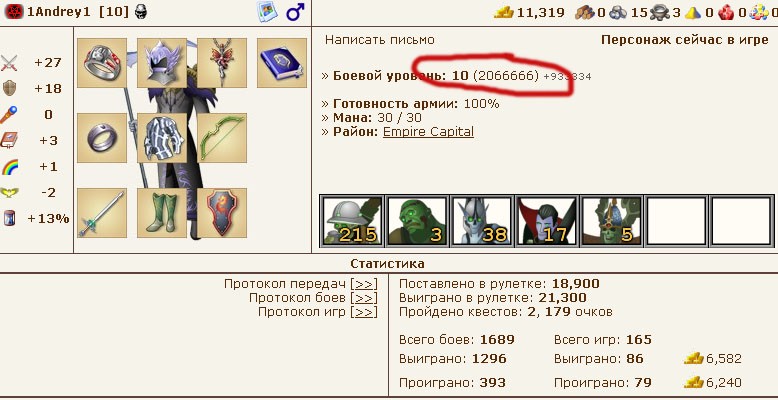Expand Протокол боев [>>] link
Screen dimensions: 778x400
coord(364,298)
